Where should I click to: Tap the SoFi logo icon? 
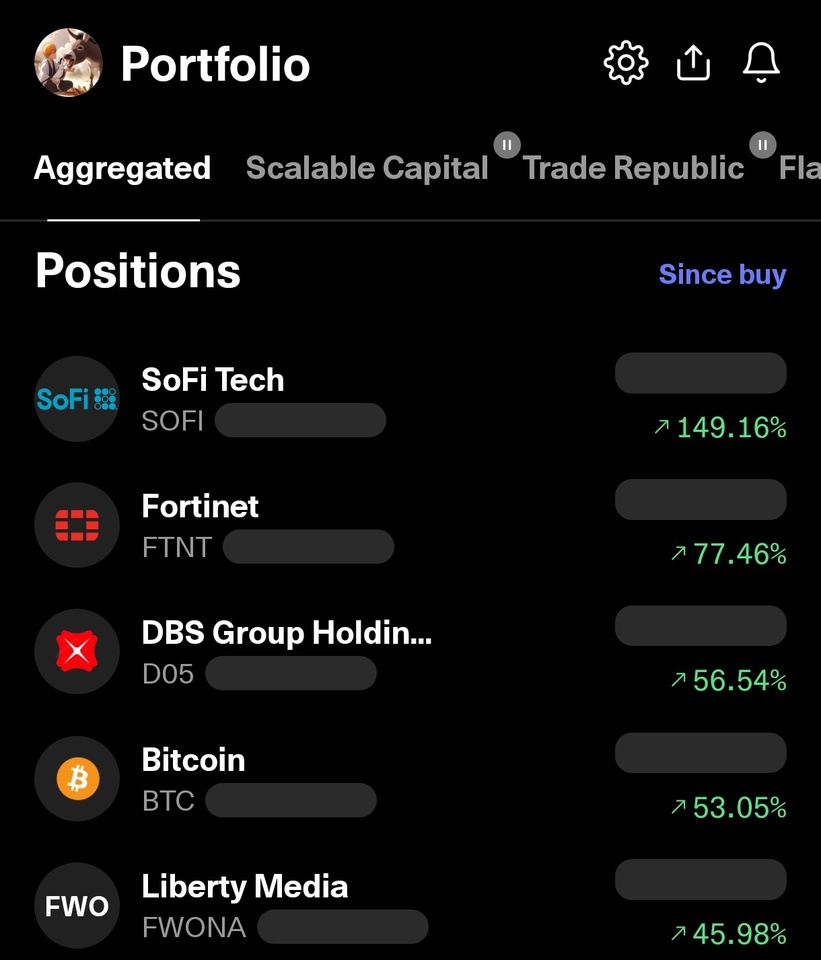[x=77, y=399]
